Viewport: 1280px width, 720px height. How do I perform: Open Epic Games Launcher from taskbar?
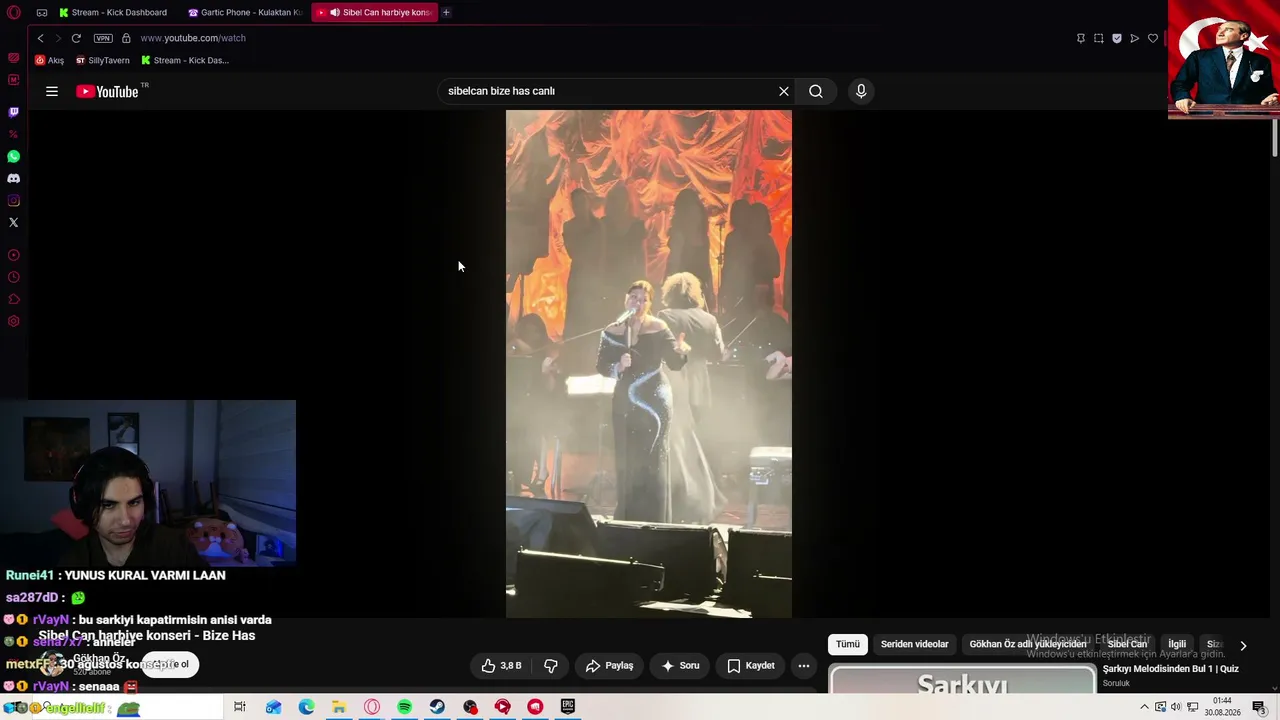(x=568, y=707)
